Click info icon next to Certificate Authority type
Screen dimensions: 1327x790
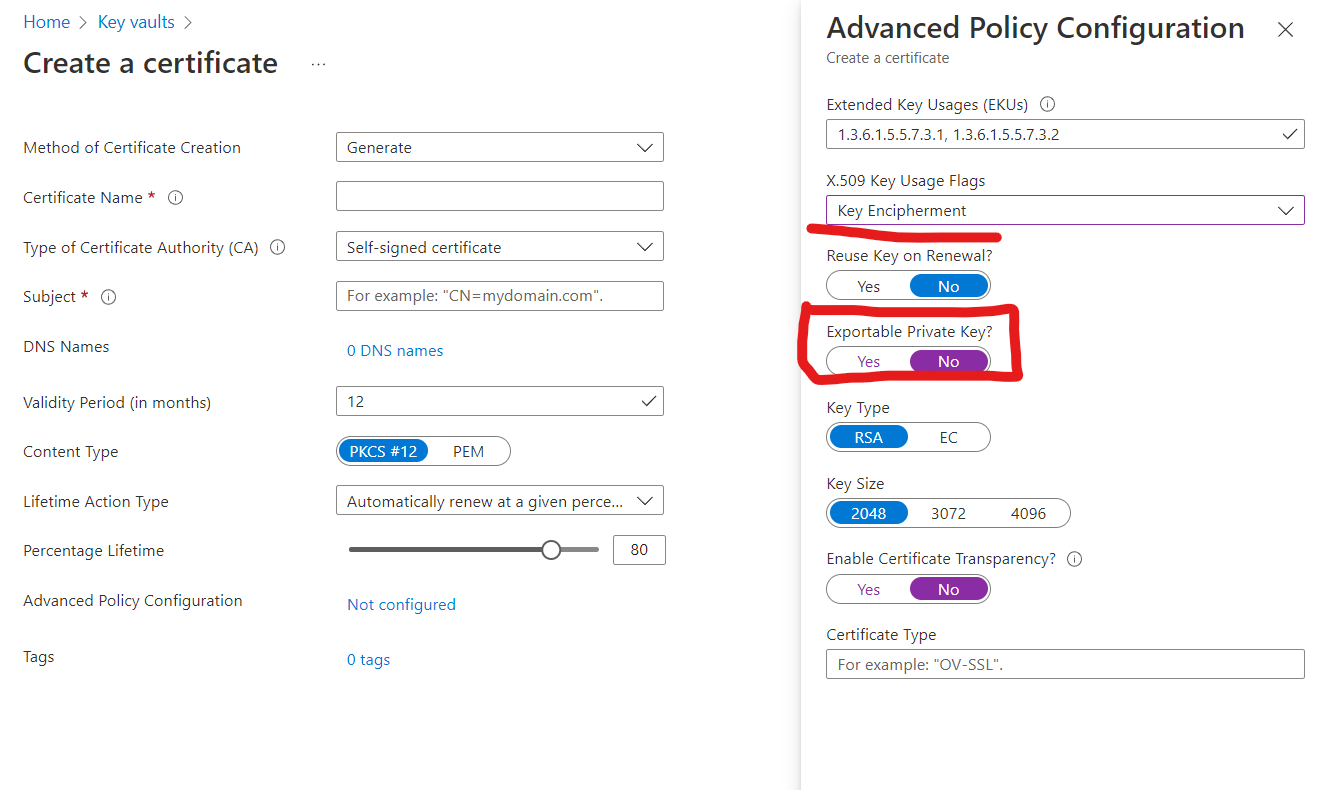point(278,247)
